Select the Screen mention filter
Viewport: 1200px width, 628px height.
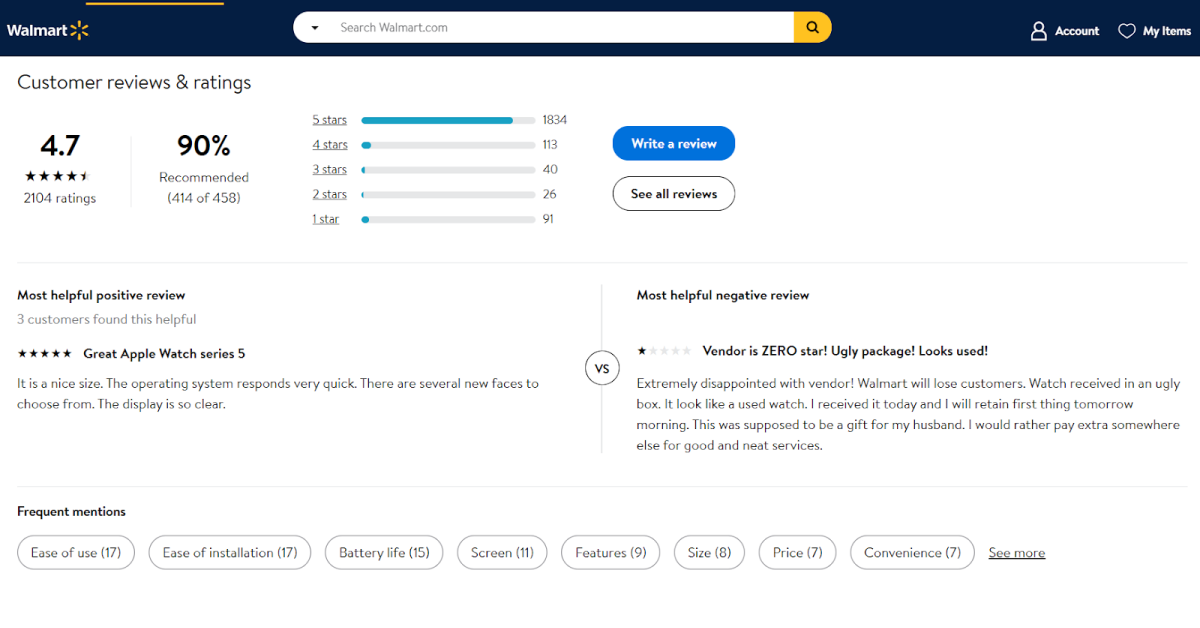(x=501, y=552)
